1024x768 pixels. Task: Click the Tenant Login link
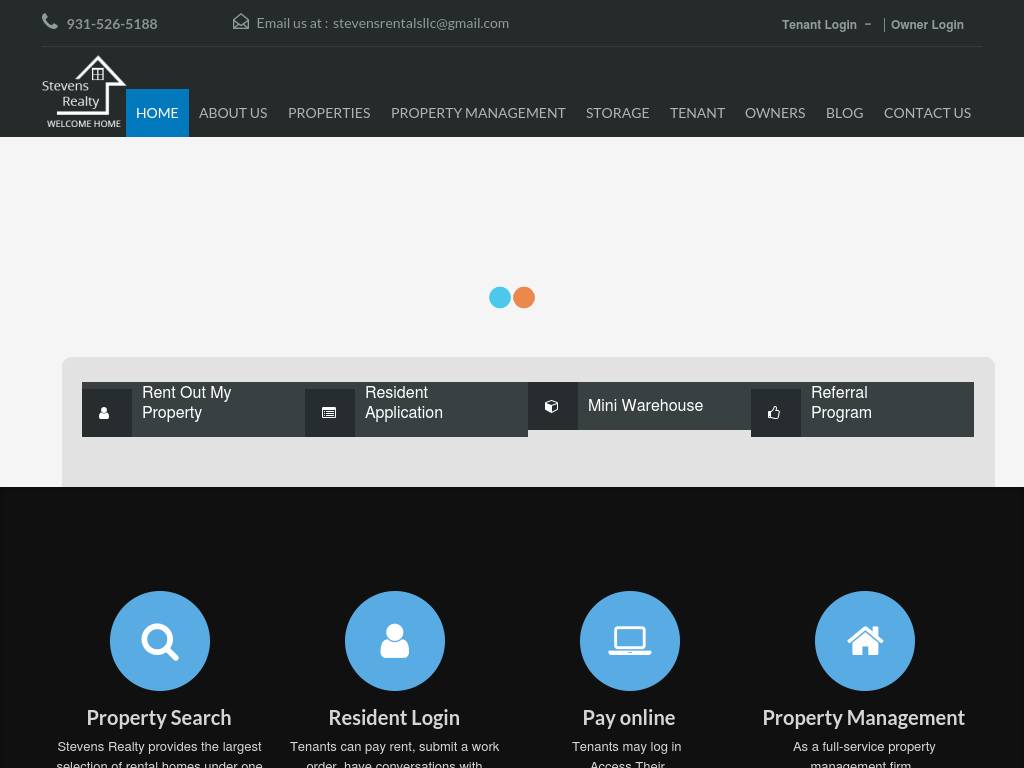[819, 25]
